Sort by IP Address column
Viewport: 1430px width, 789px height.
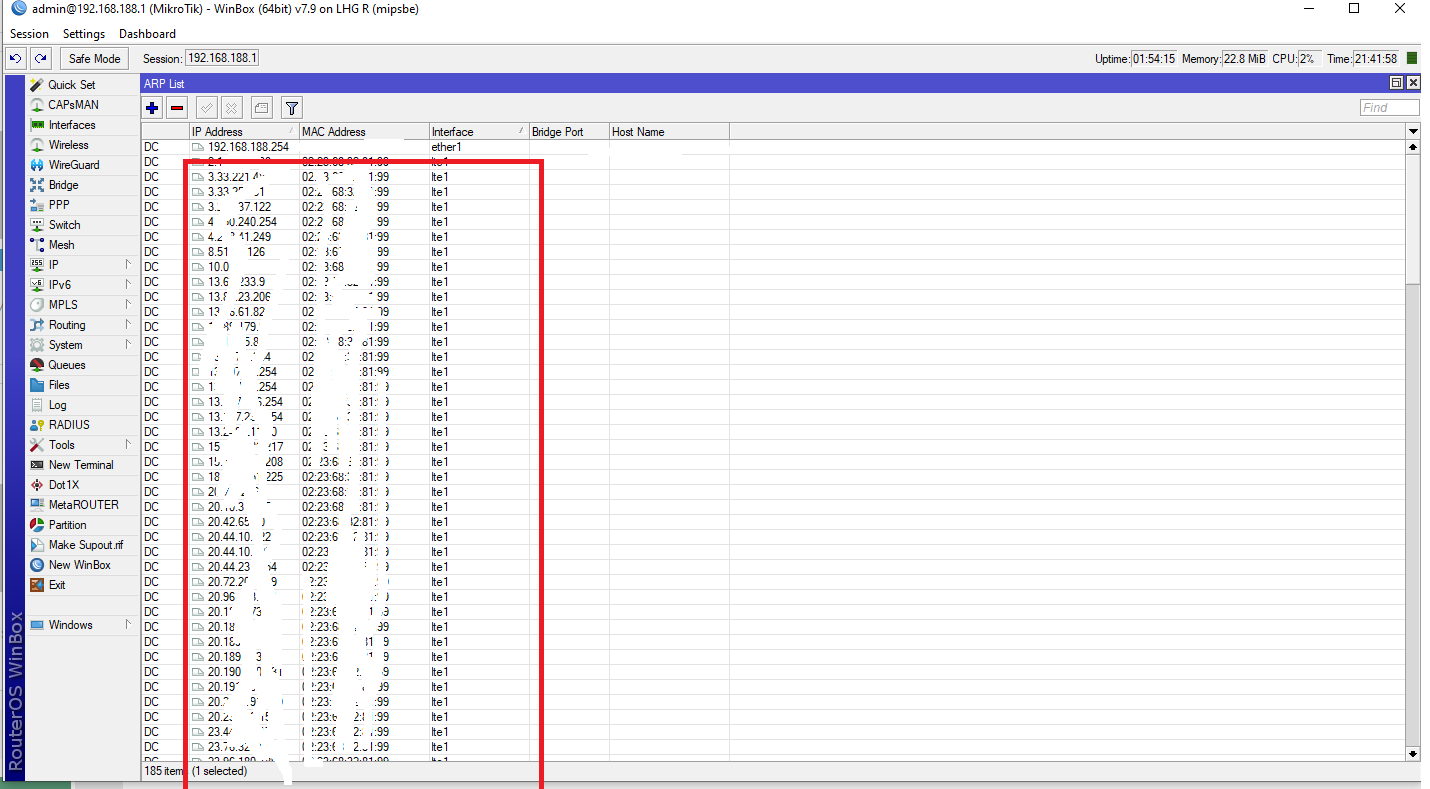pyautogui.click(x=244, y=131)
